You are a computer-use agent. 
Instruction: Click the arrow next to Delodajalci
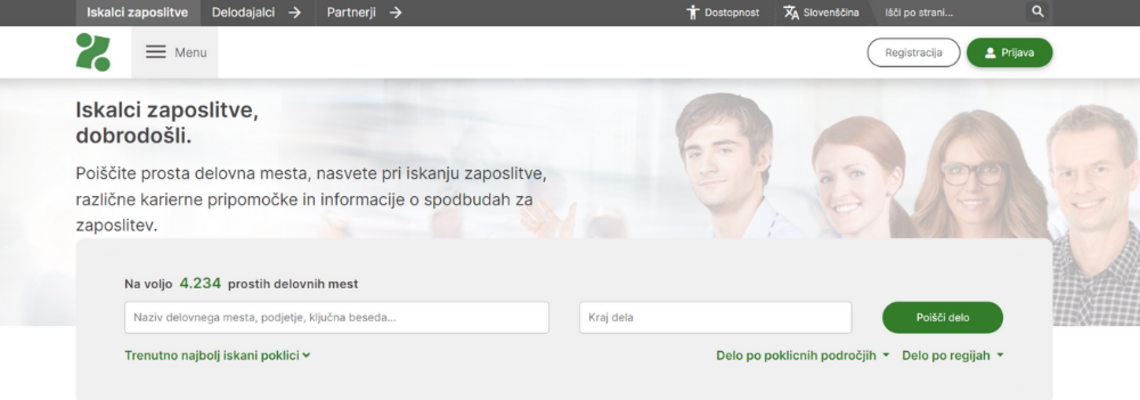coord(294,12)
